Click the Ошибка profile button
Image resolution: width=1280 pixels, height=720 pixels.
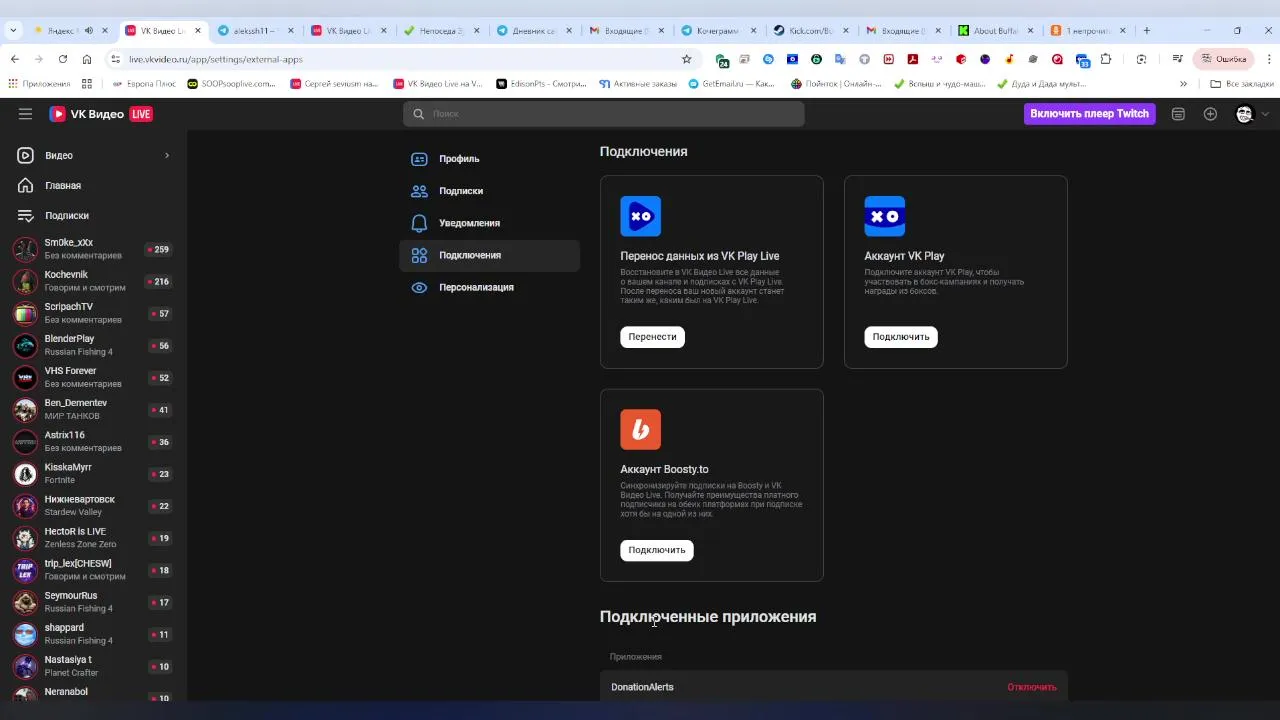click(1224, 59)
